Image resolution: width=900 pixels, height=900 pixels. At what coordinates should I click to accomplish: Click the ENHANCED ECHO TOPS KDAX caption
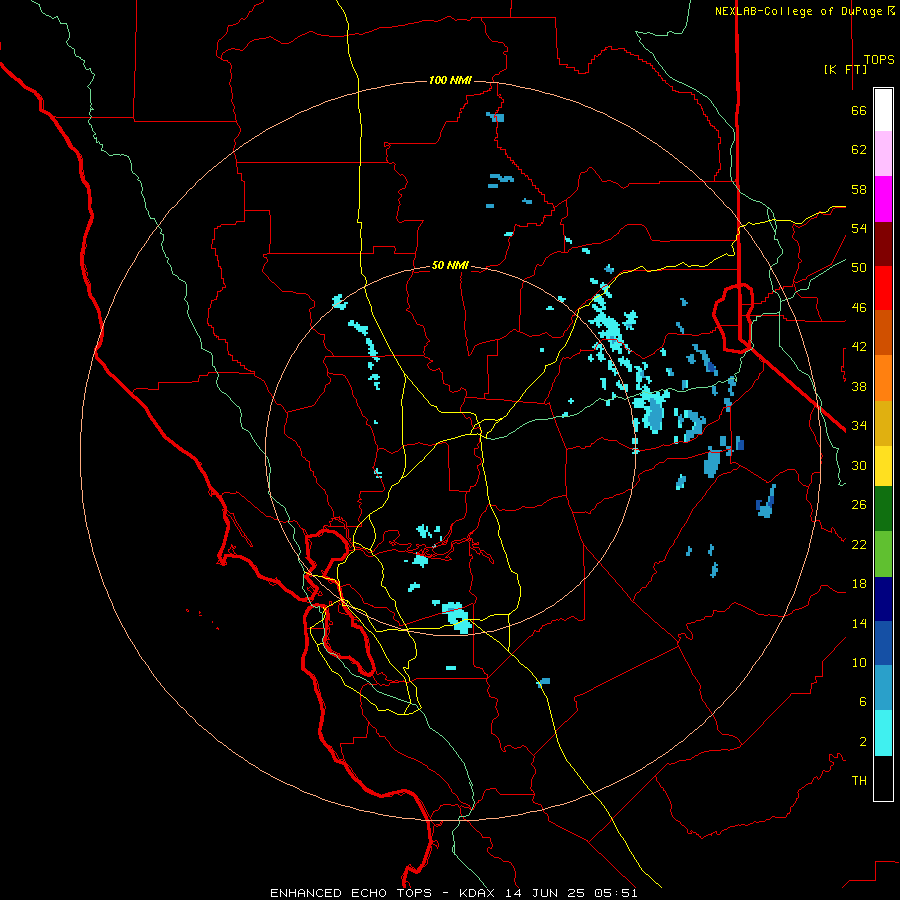tap(453, 893)
